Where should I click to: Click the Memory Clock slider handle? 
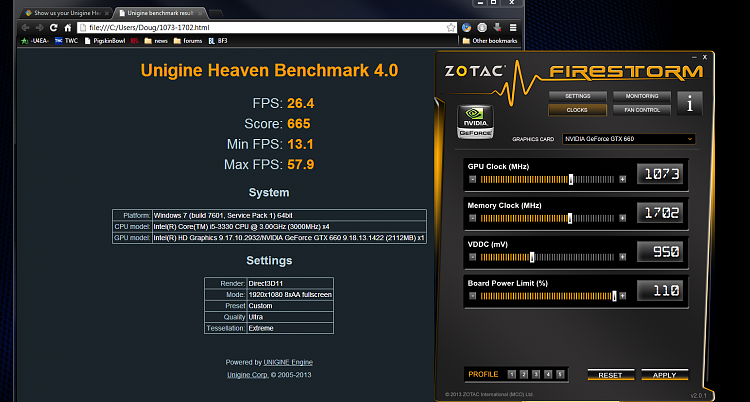tap(570, 218)
